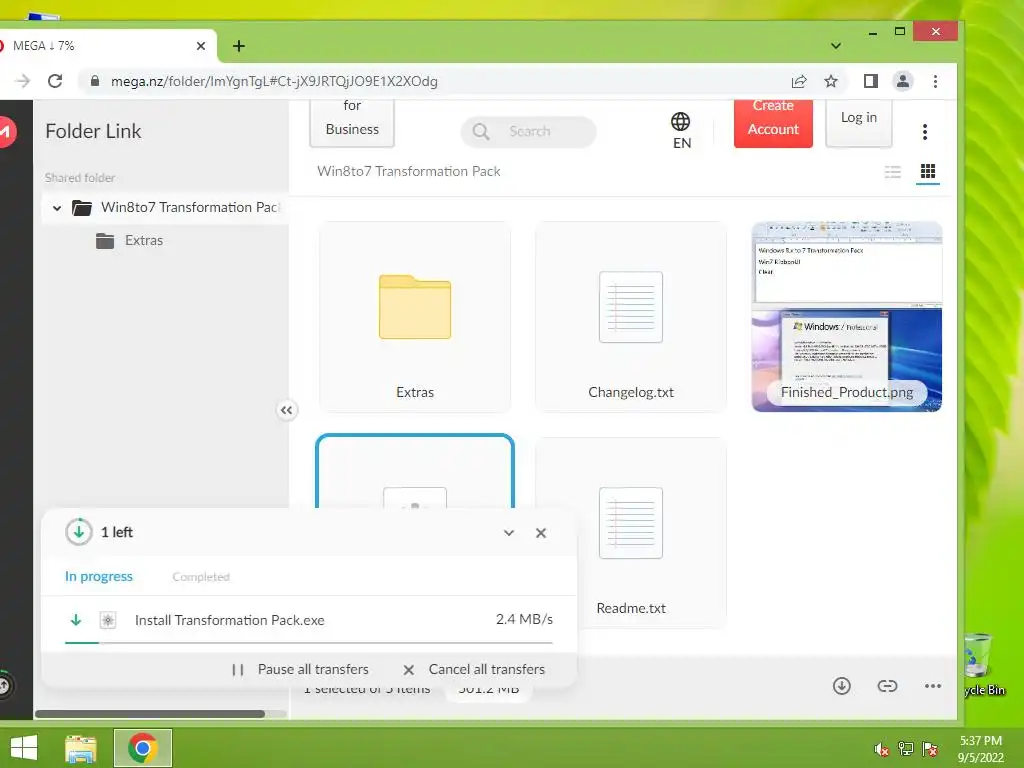The height and width of the screenshot is (768, 1024).
Task: Open a new browser tab
Action: [239, 46]
